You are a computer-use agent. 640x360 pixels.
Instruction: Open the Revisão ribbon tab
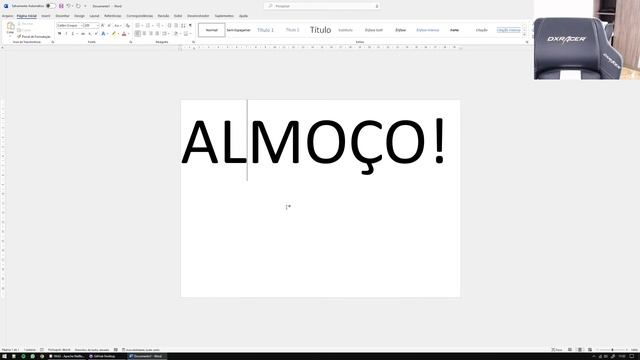[163, 16]
